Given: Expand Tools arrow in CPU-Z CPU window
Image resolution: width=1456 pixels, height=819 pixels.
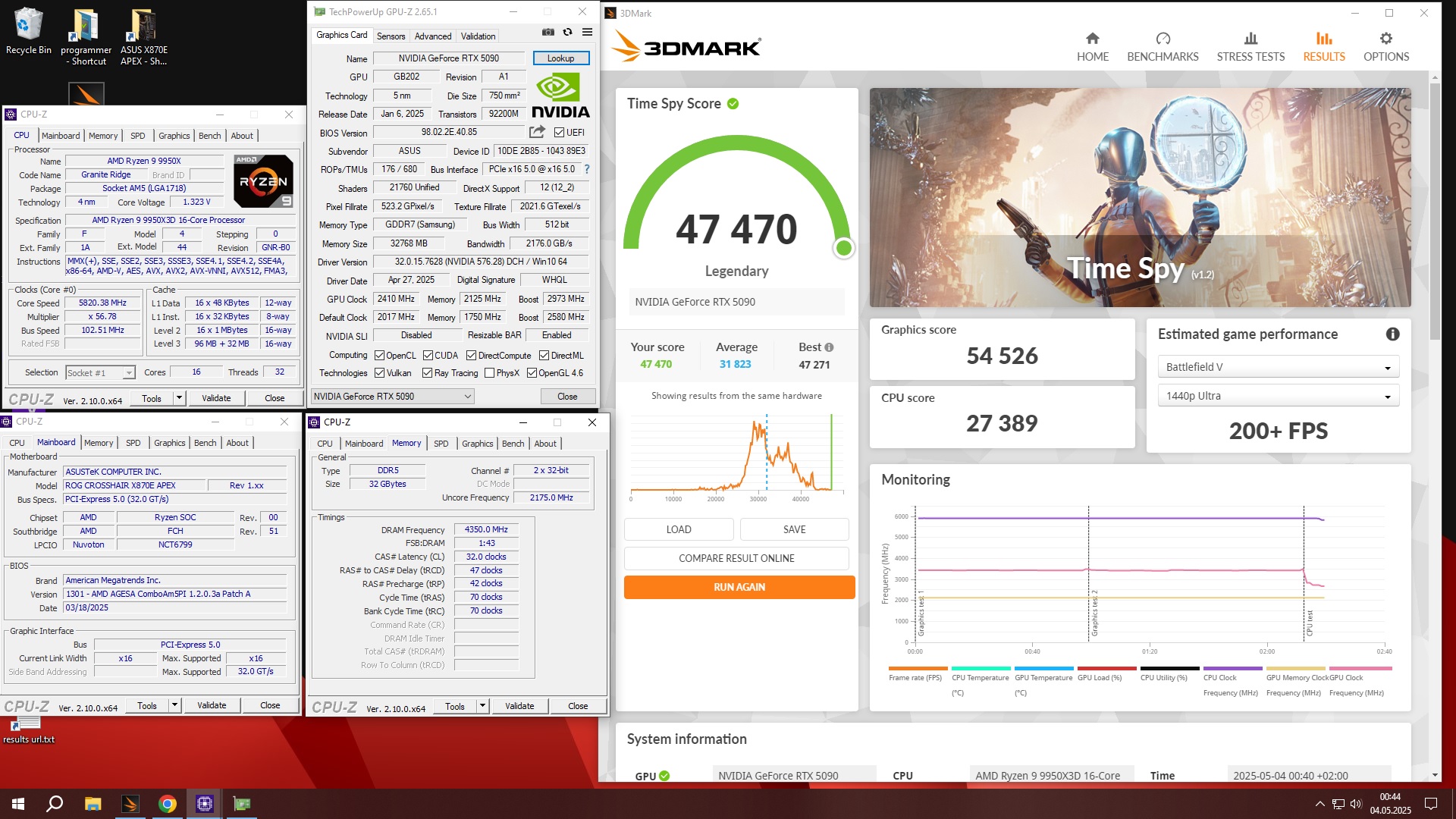Looking at the screenshot, I should (179, 398).
